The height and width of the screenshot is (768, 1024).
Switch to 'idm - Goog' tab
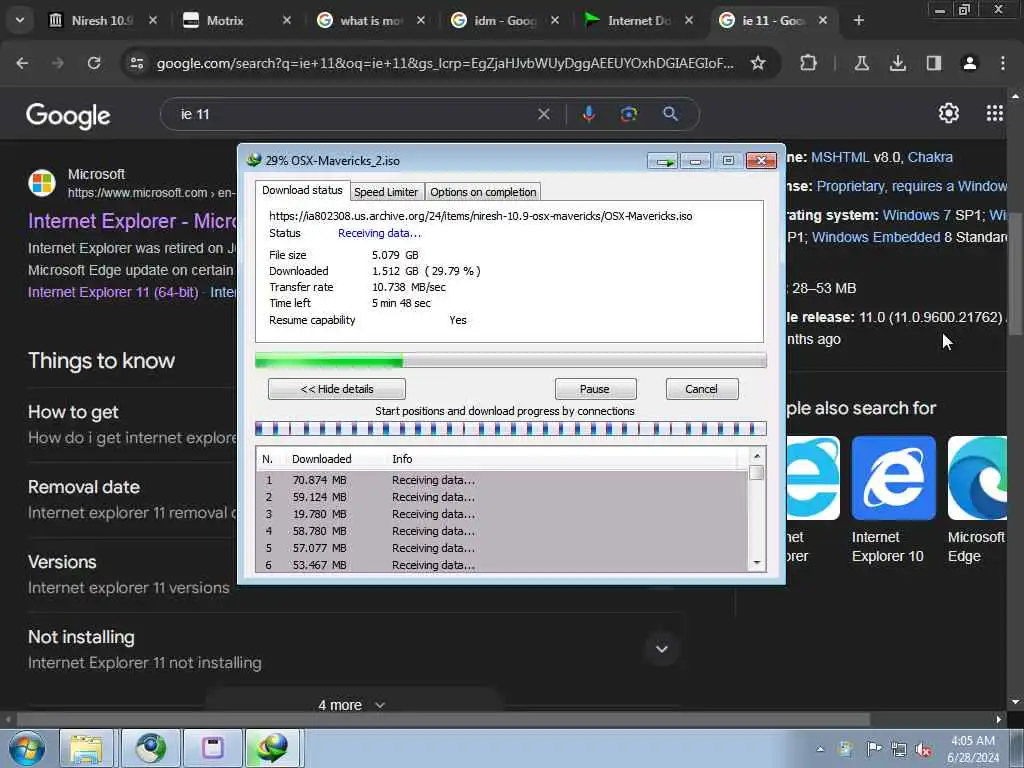click(x=505, y=21)
